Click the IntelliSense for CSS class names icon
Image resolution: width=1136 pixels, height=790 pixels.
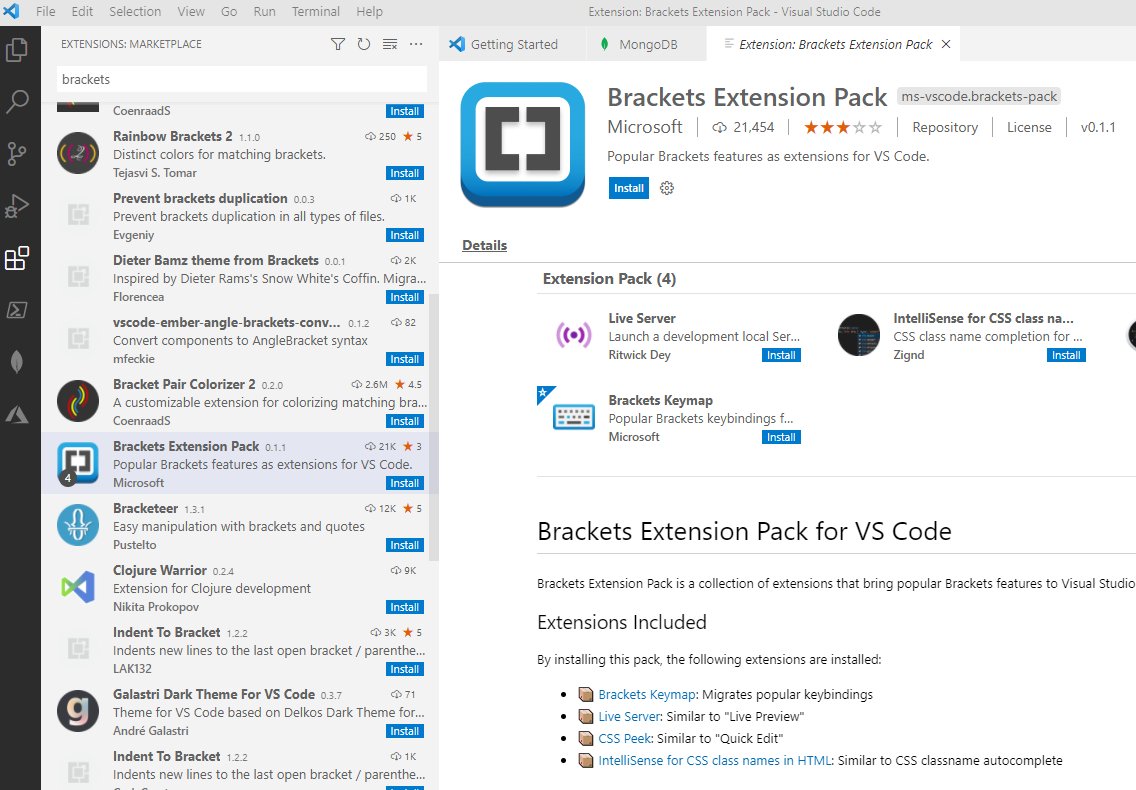pos(859,335)
